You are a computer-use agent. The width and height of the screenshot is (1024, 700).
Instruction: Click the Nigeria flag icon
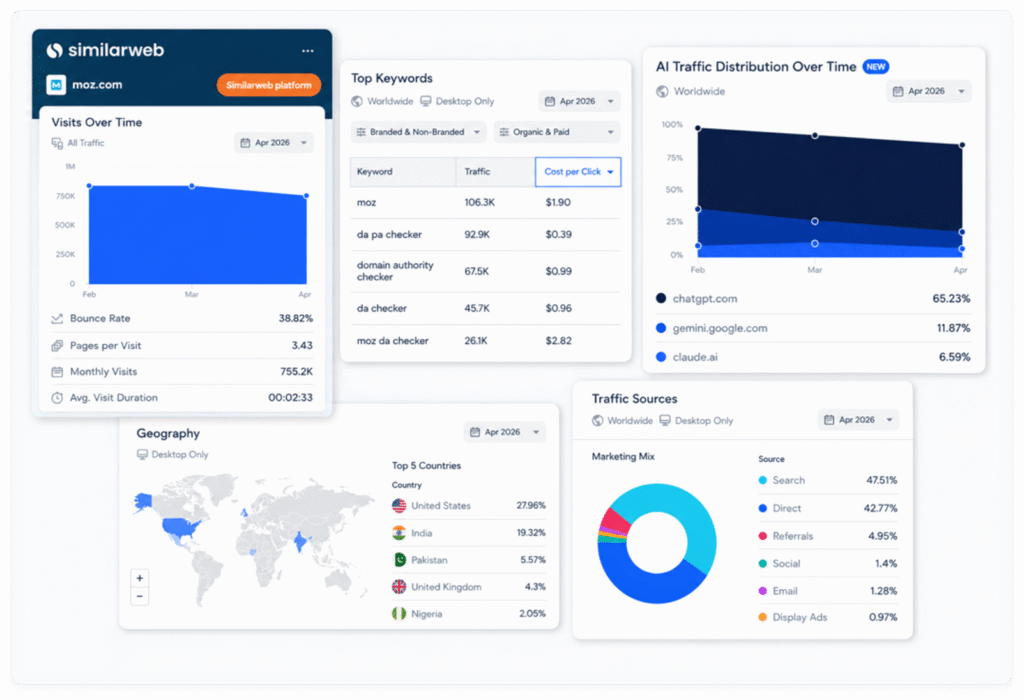(x=399, y=614)
